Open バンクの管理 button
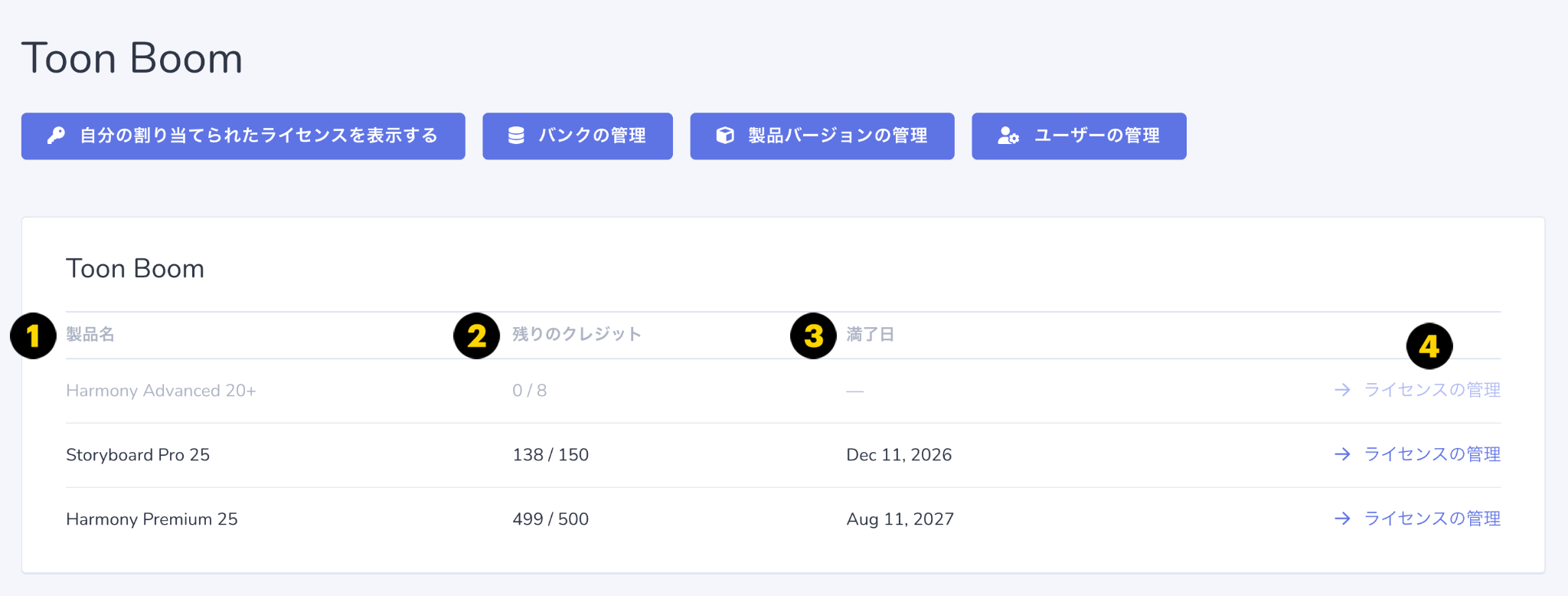 pyautogui.click(x=577, y=136)
